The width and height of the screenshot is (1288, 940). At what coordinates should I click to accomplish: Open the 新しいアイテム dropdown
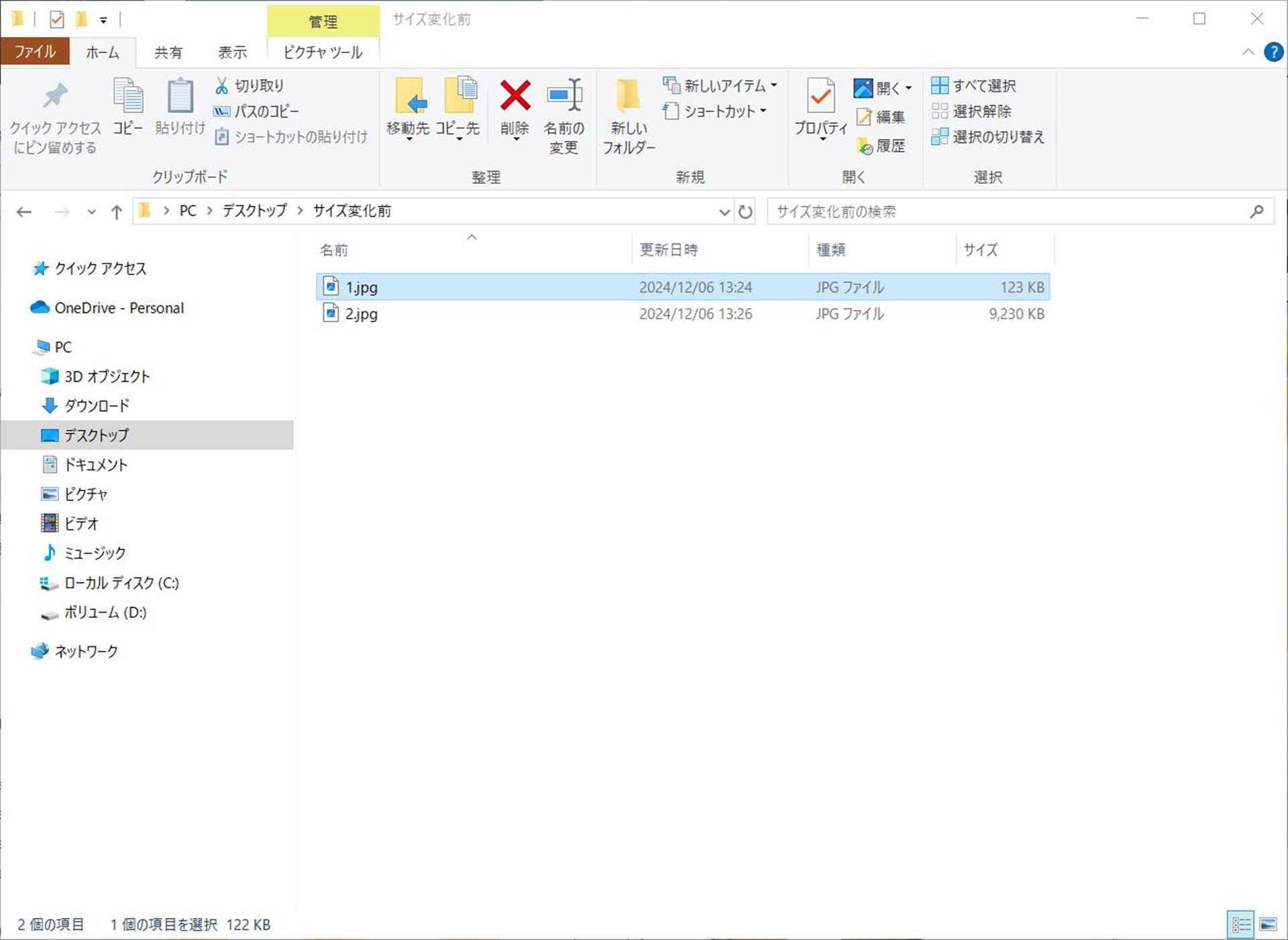(719, 85)
